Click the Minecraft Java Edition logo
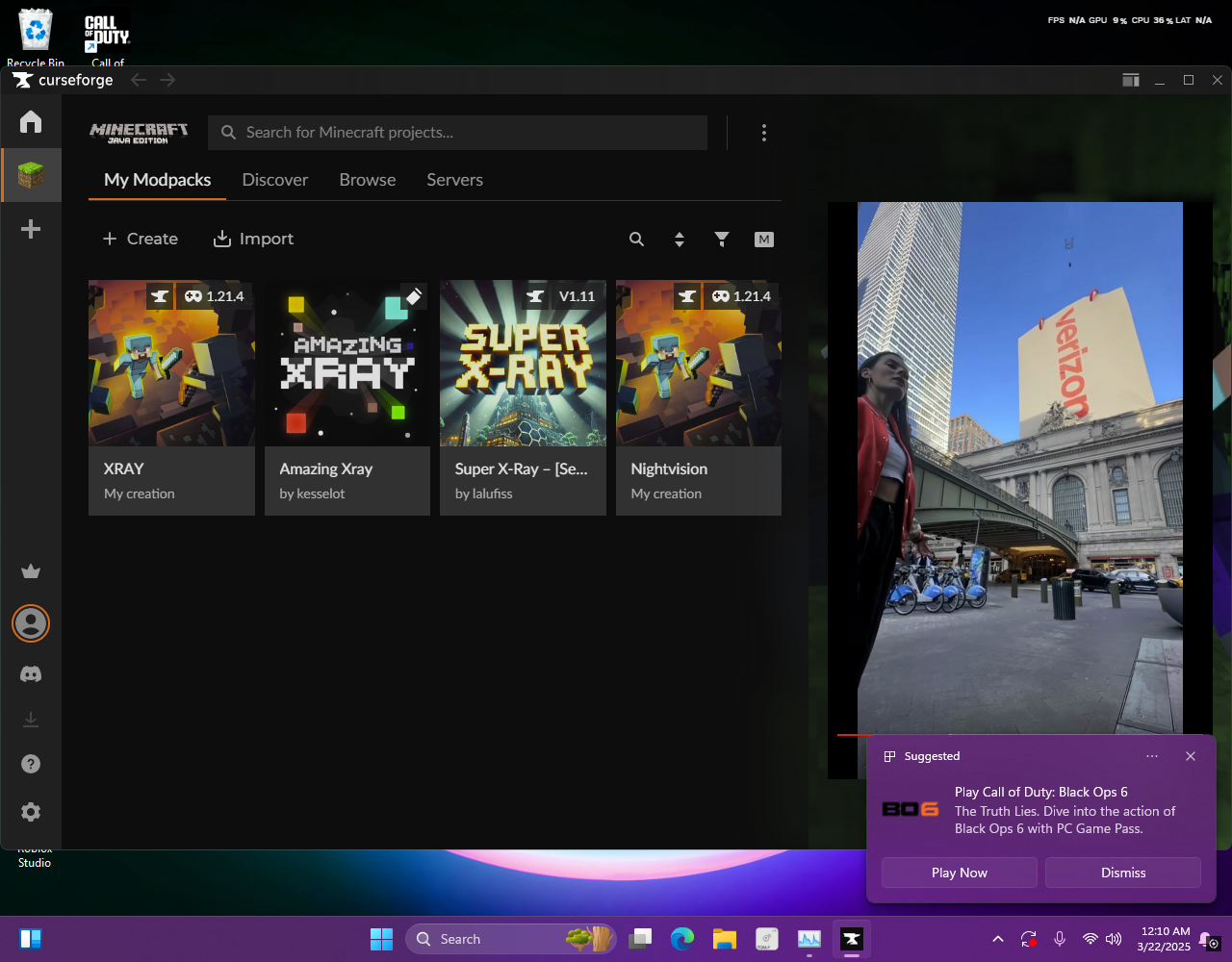 click(x=140, y=133)
